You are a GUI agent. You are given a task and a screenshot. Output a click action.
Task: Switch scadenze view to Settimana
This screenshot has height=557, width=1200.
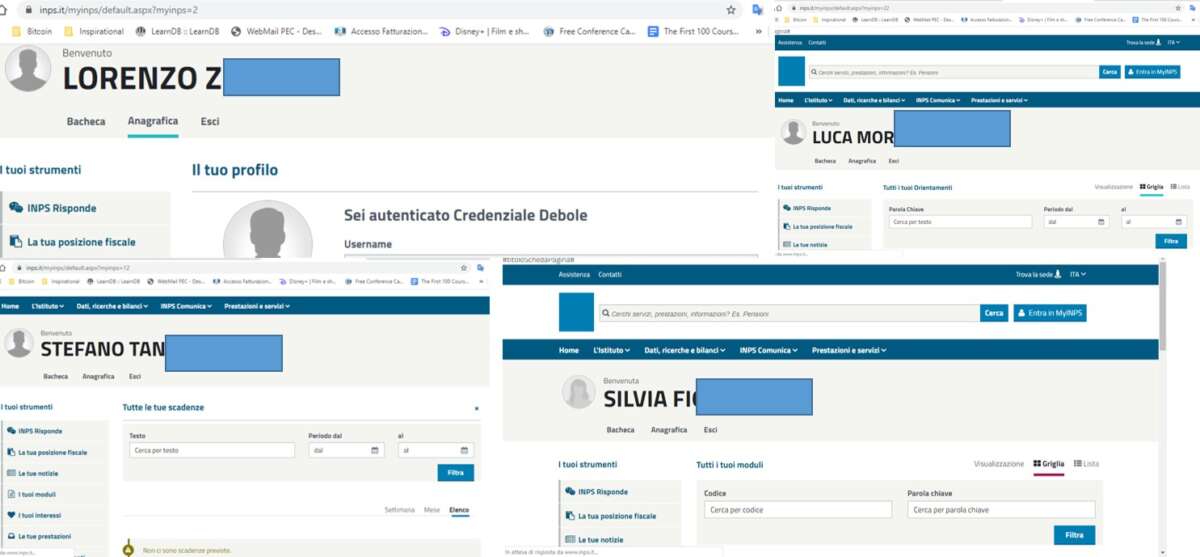point(399,510)
